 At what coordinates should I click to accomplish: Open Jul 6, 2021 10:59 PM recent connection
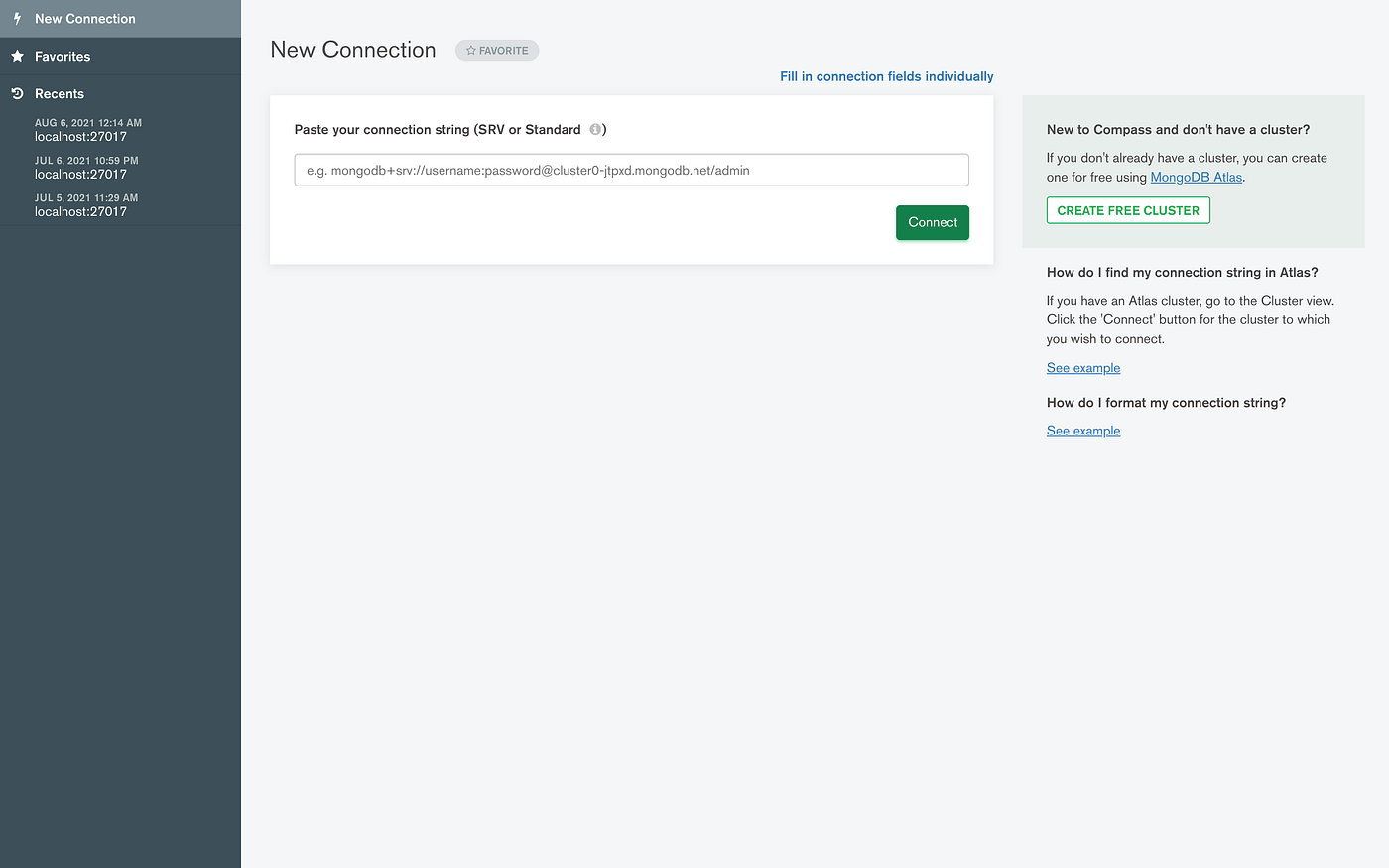pos(86,168)
